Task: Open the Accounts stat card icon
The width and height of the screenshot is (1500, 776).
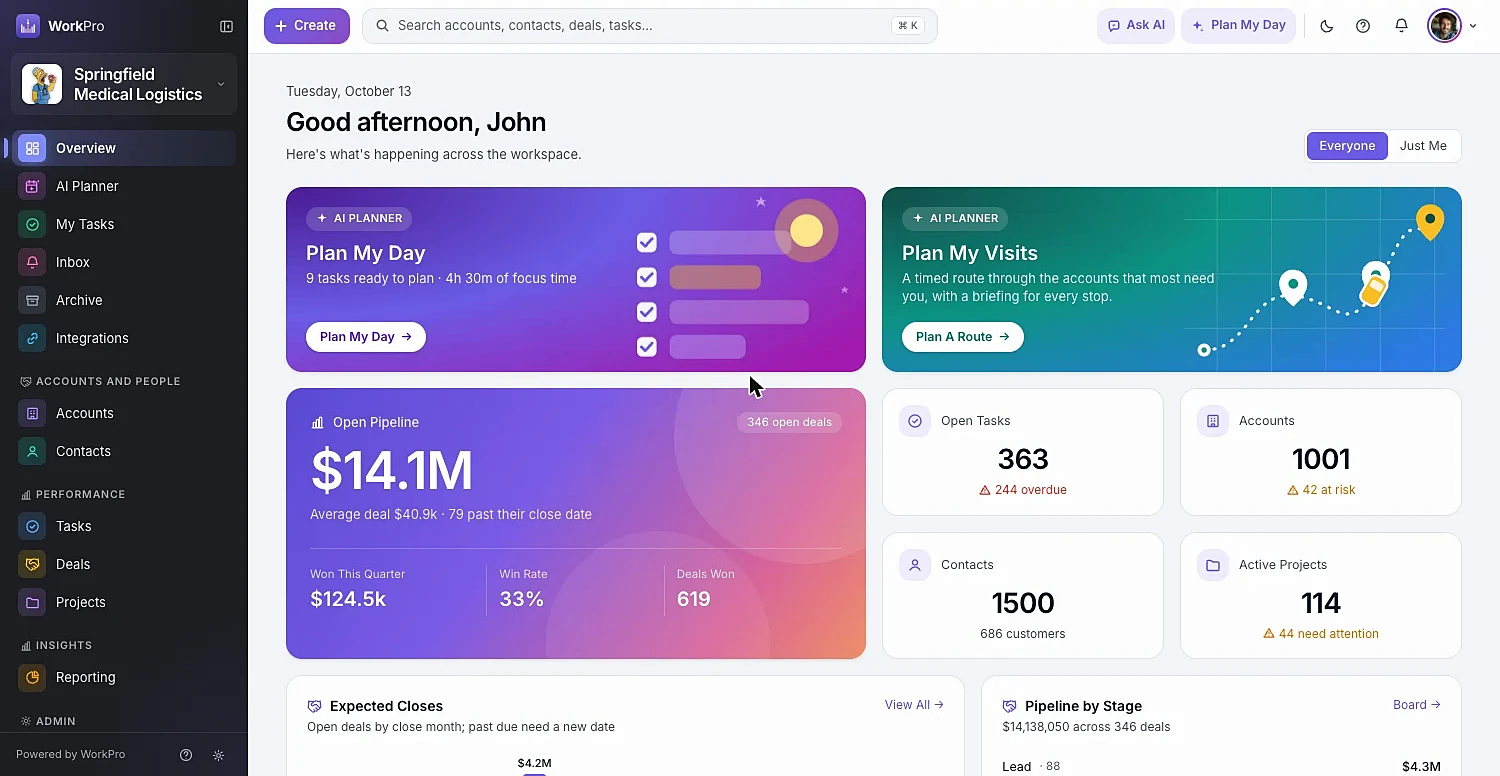Action: (x=1212, y=421)
